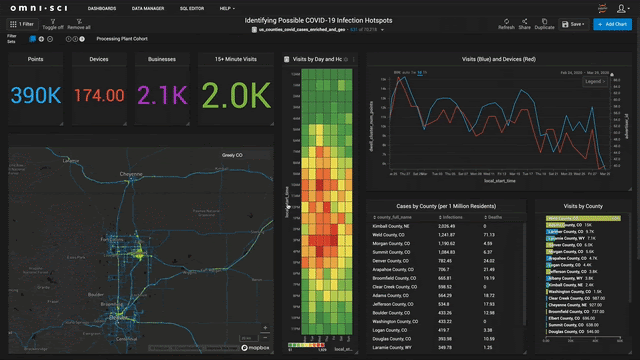This screenshot has width=640, height=360.
Task: Click the Mapbox logo link
Action: pos(256,348)
